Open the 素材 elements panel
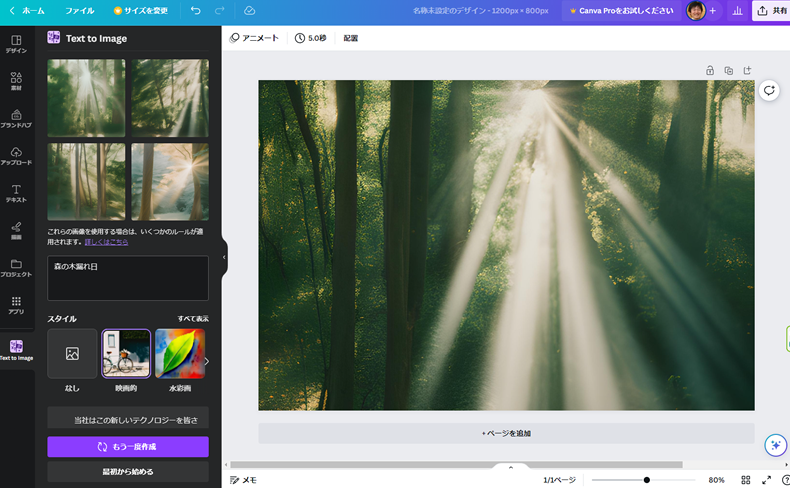Image resolution: width=790 pixels, height=488 pixels. (16, 81)
